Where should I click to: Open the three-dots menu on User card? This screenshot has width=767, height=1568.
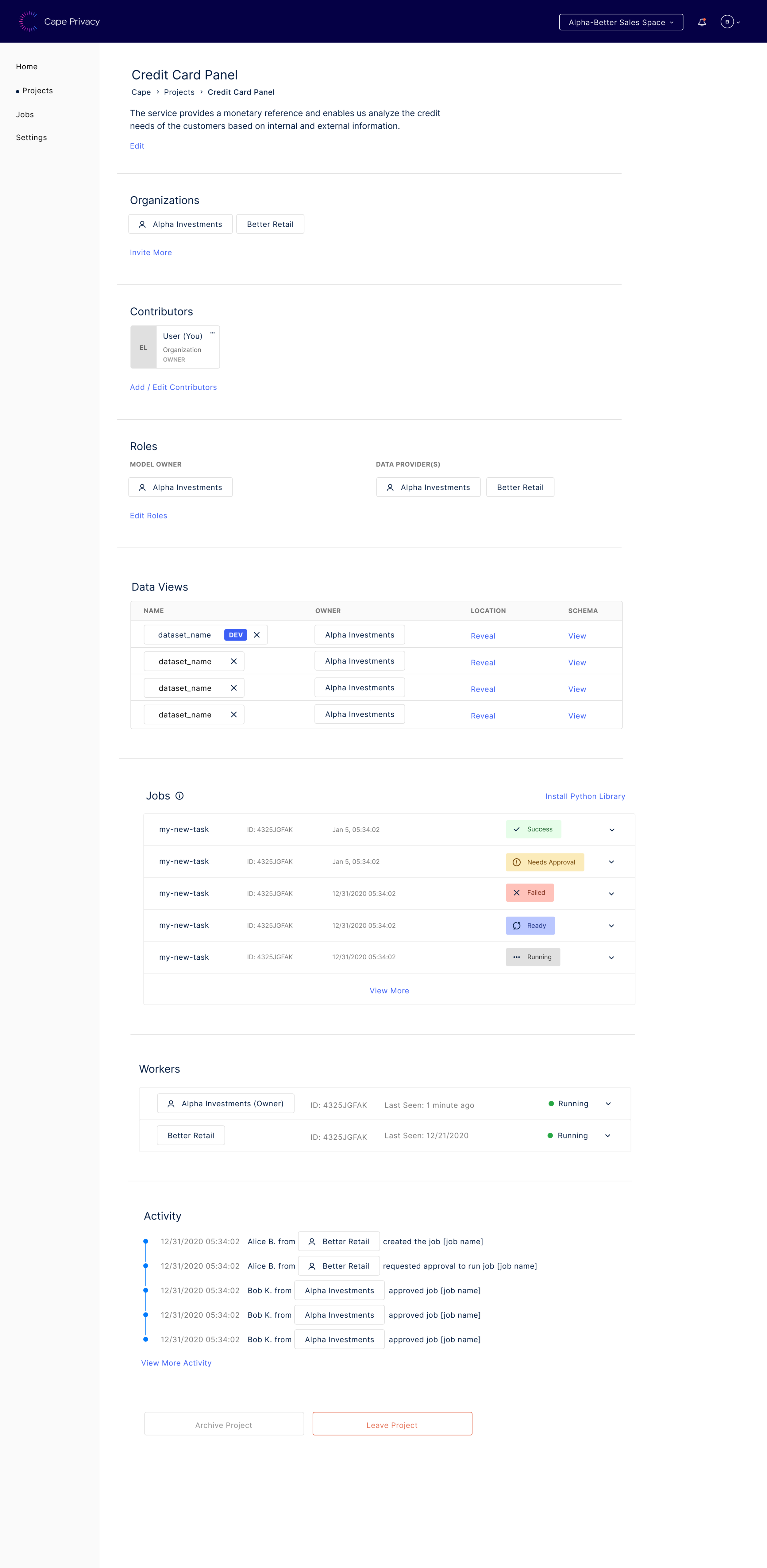[212, 333]
